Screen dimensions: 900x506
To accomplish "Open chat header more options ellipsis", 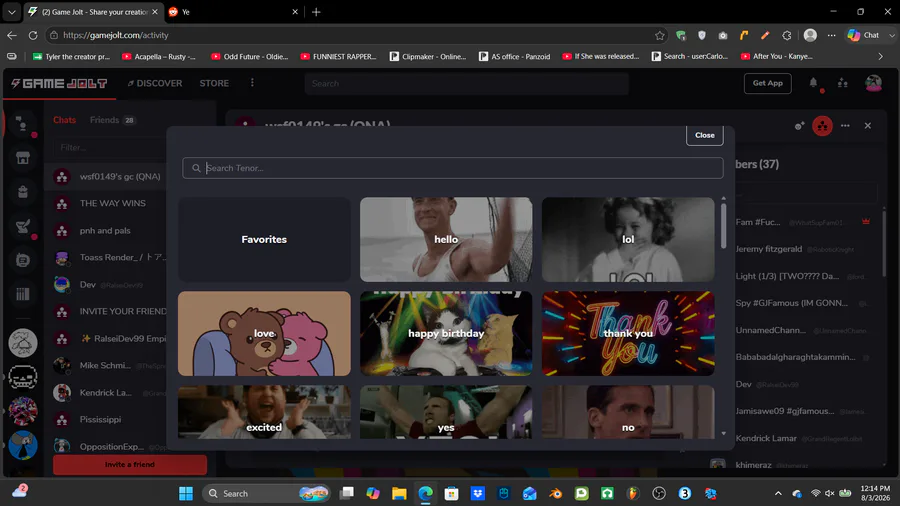I will click(845, 126).
